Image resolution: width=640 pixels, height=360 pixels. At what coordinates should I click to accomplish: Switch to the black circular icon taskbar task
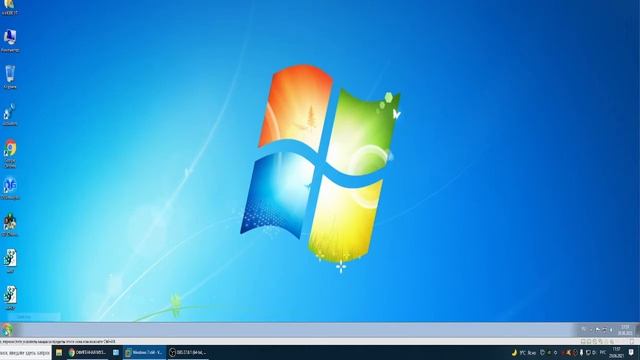(x=188, y=353)
